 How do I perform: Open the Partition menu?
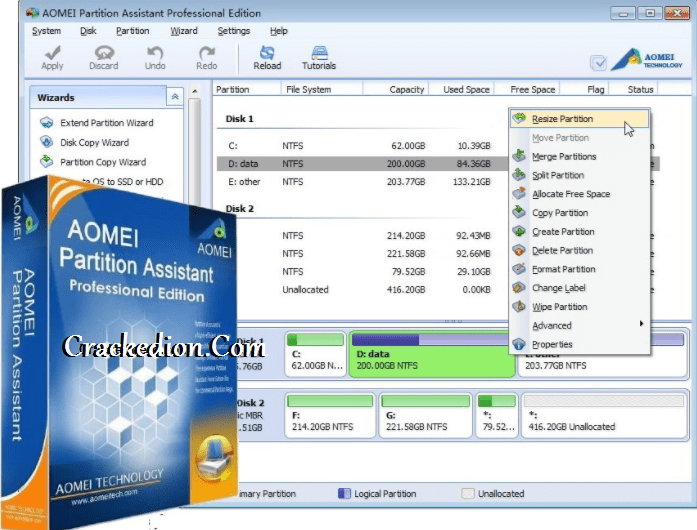coord(132,31)
